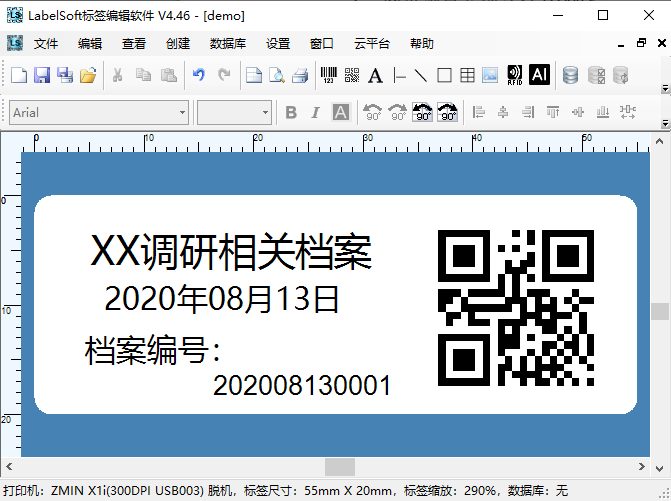Align selected objects right

point(528,113)
